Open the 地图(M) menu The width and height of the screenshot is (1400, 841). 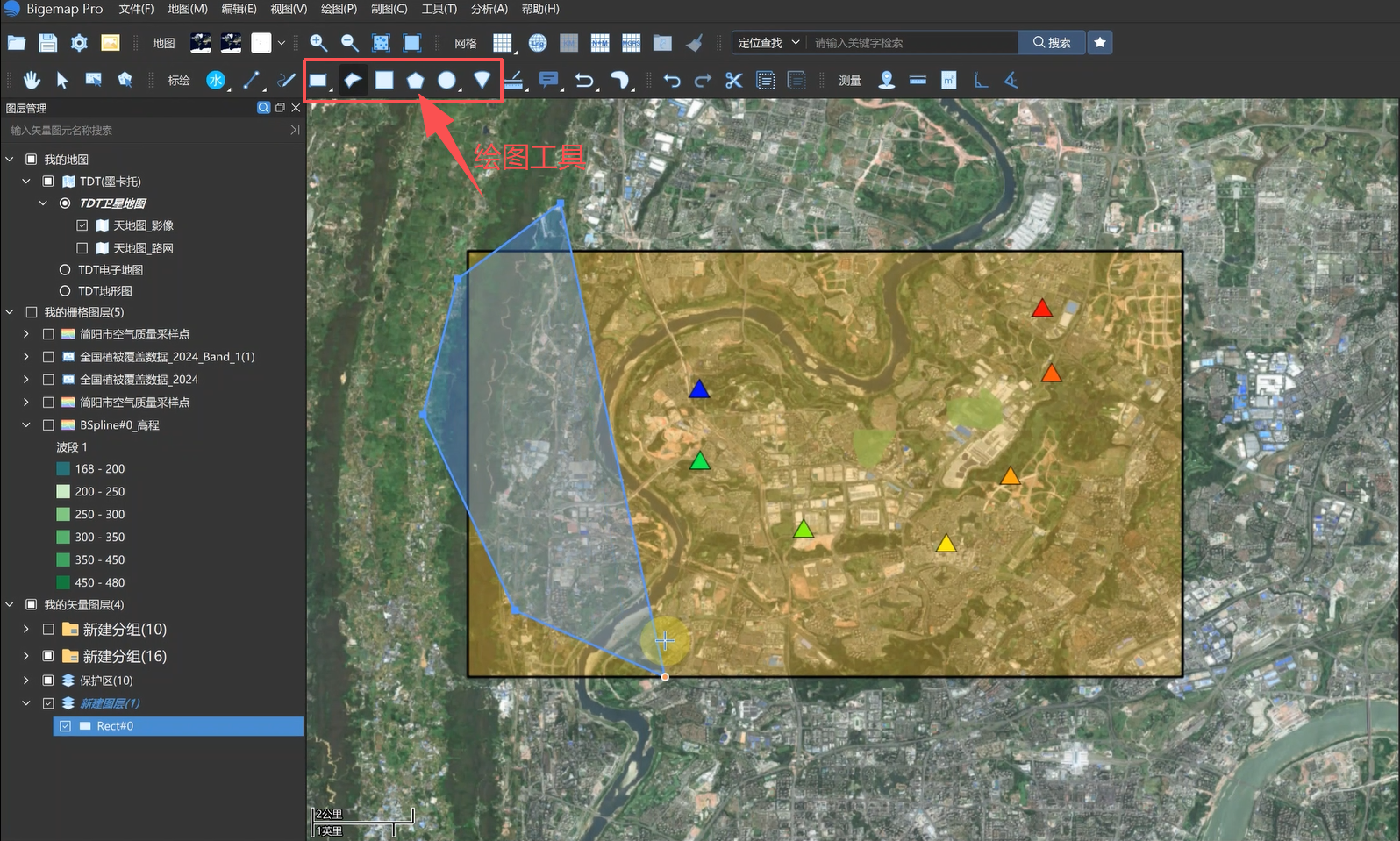pyautogui.click(x=188, y=9)
